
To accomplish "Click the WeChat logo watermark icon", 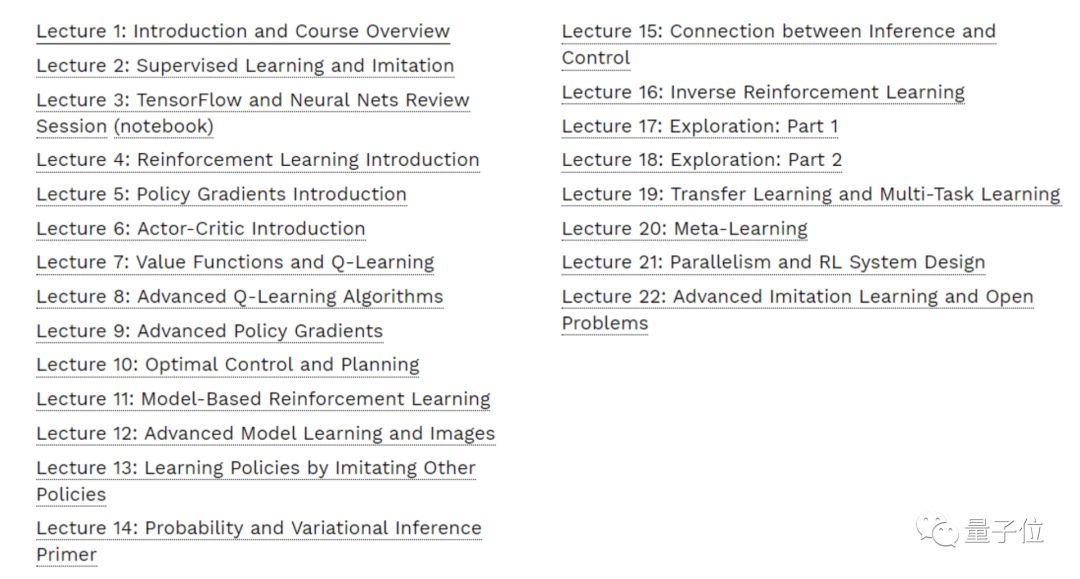I will coord(938,530).
